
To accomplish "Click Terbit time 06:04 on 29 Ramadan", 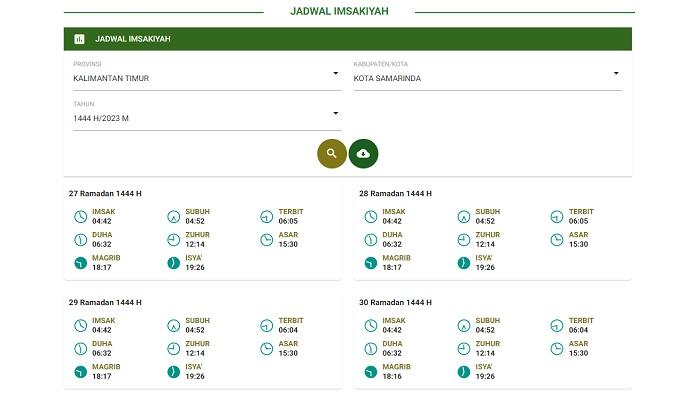I will (288, 330).
